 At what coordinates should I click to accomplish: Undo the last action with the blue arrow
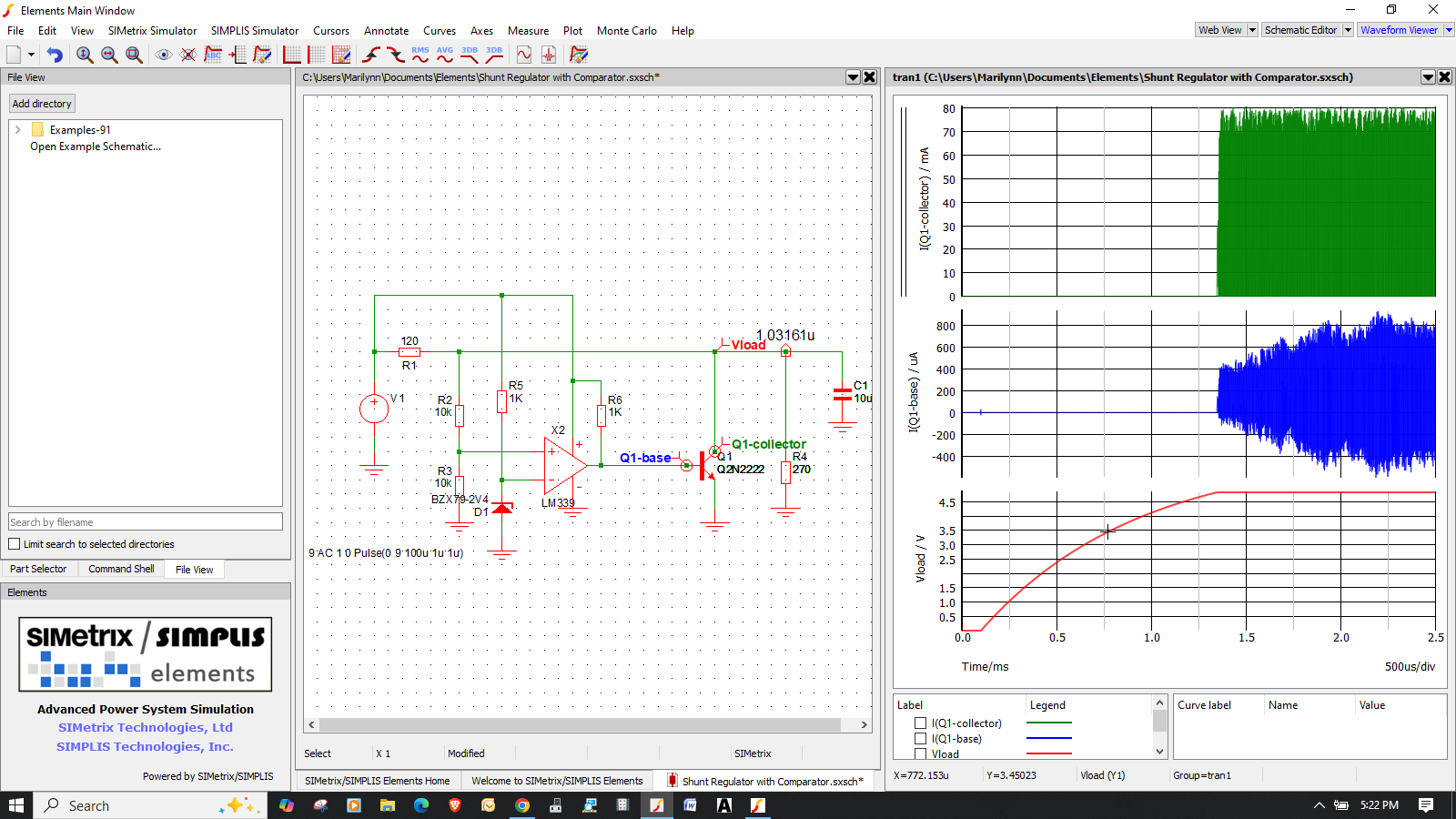click(x=55, y=55)
